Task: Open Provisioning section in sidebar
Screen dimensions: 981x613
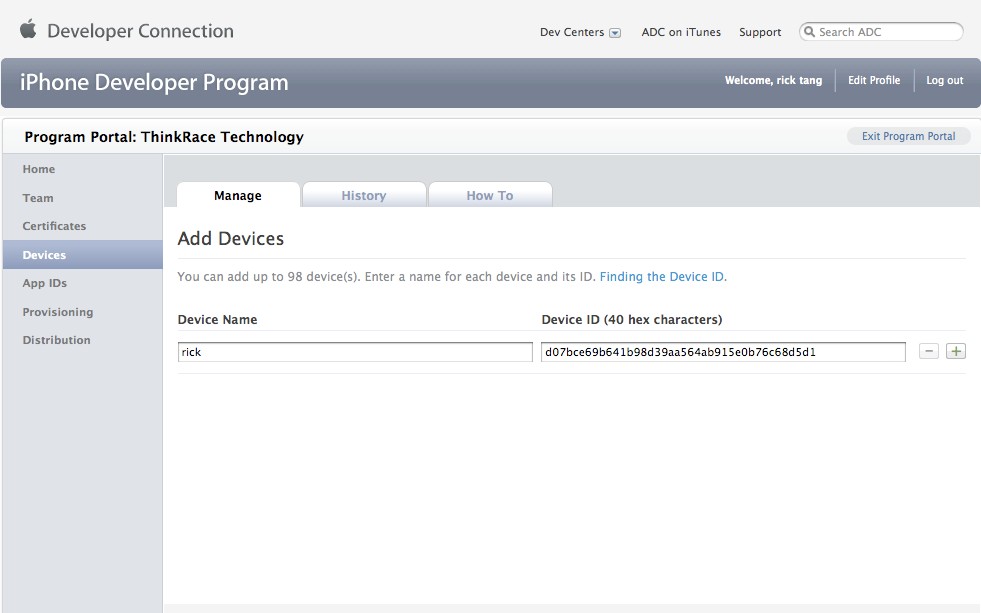Action: (x=58, y=312)
